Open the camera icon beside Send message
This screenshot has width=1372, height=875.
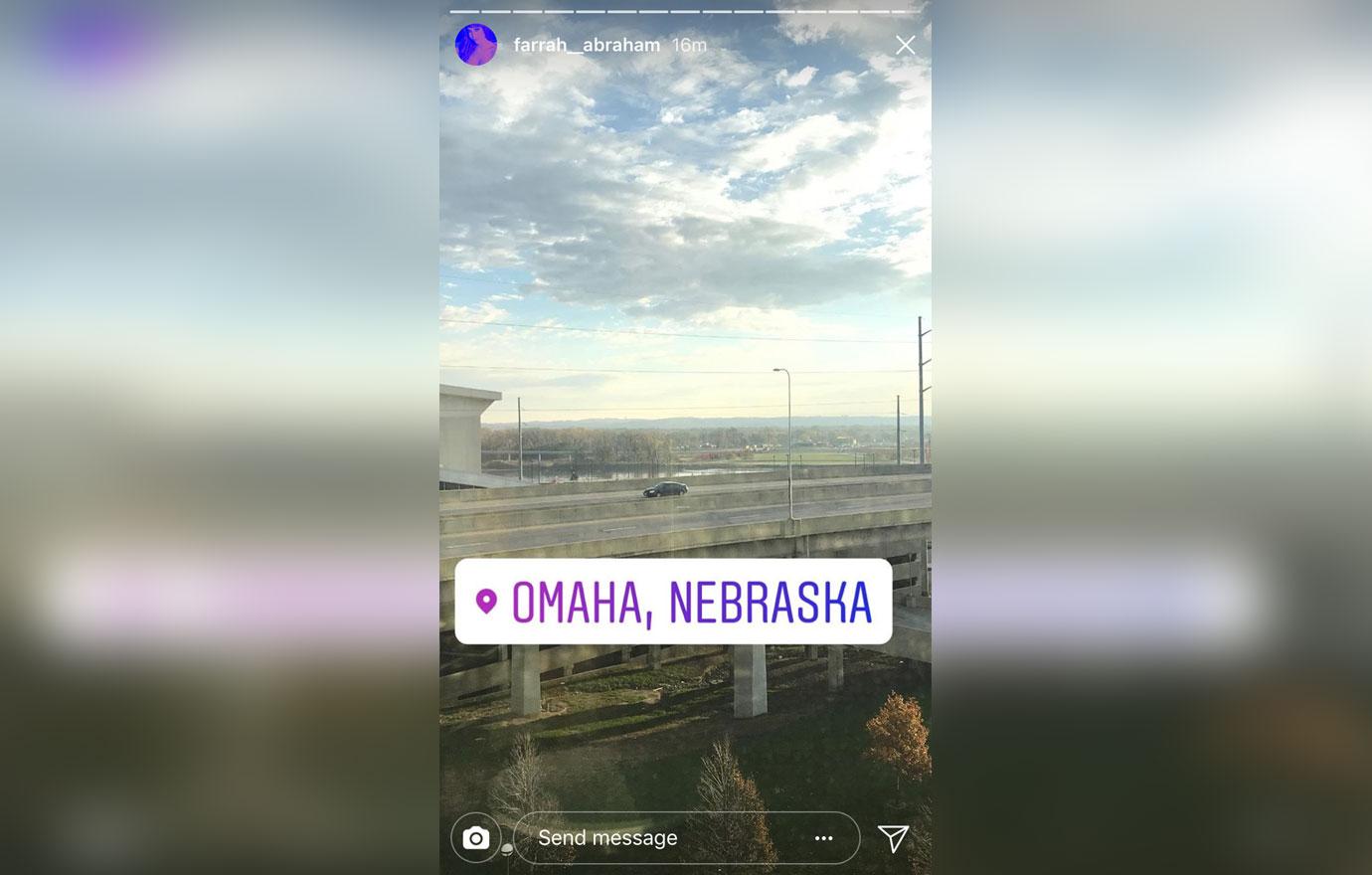coord(476,838)
